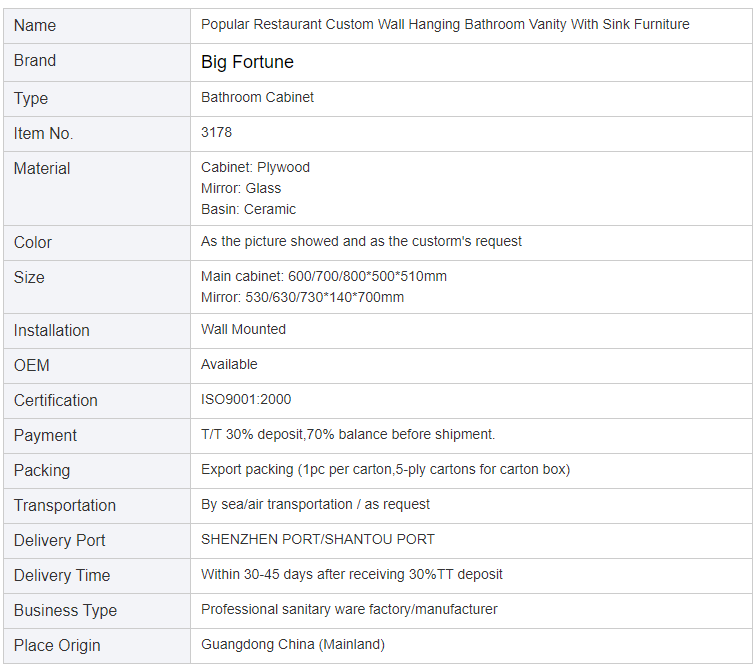
Task: Click the Big Fortune brand name
Action: click(247, 62)
